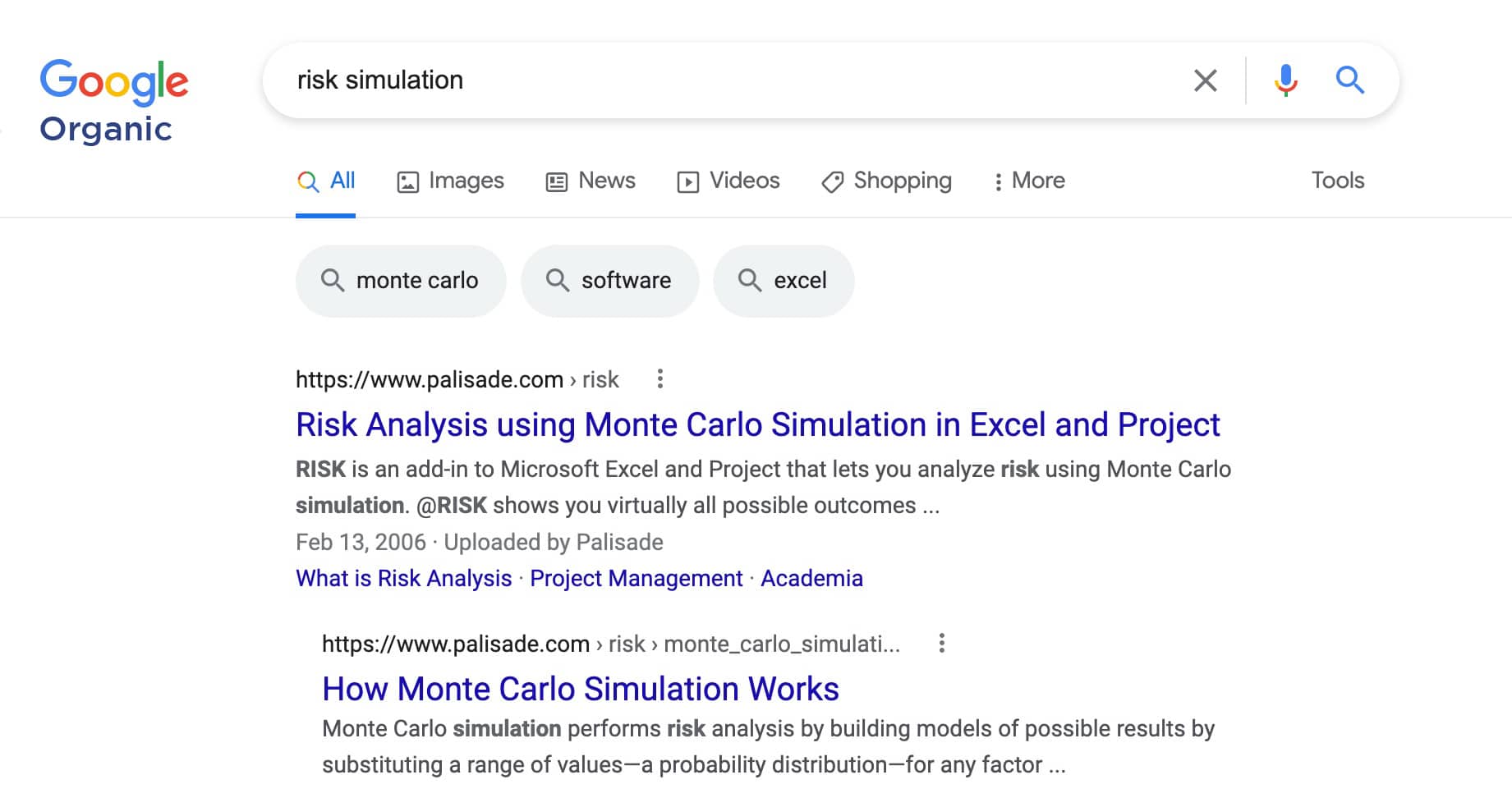The height and width of the screenshot is (798, 1512).
Task: Click the What is Risk Analysis sitelink
Action: 403,578
